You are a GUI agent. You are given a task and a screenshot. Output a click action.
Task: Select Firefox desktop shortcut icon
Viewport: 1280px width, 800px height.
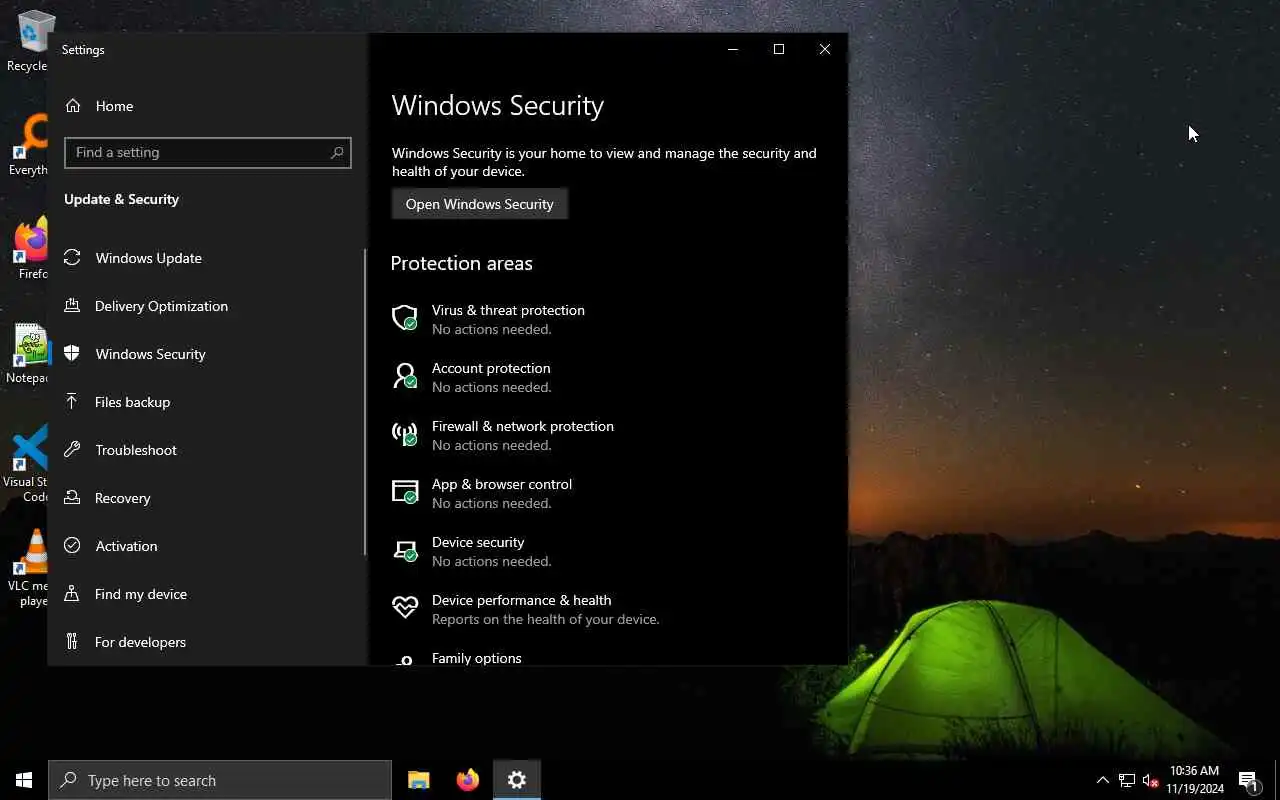31,250
